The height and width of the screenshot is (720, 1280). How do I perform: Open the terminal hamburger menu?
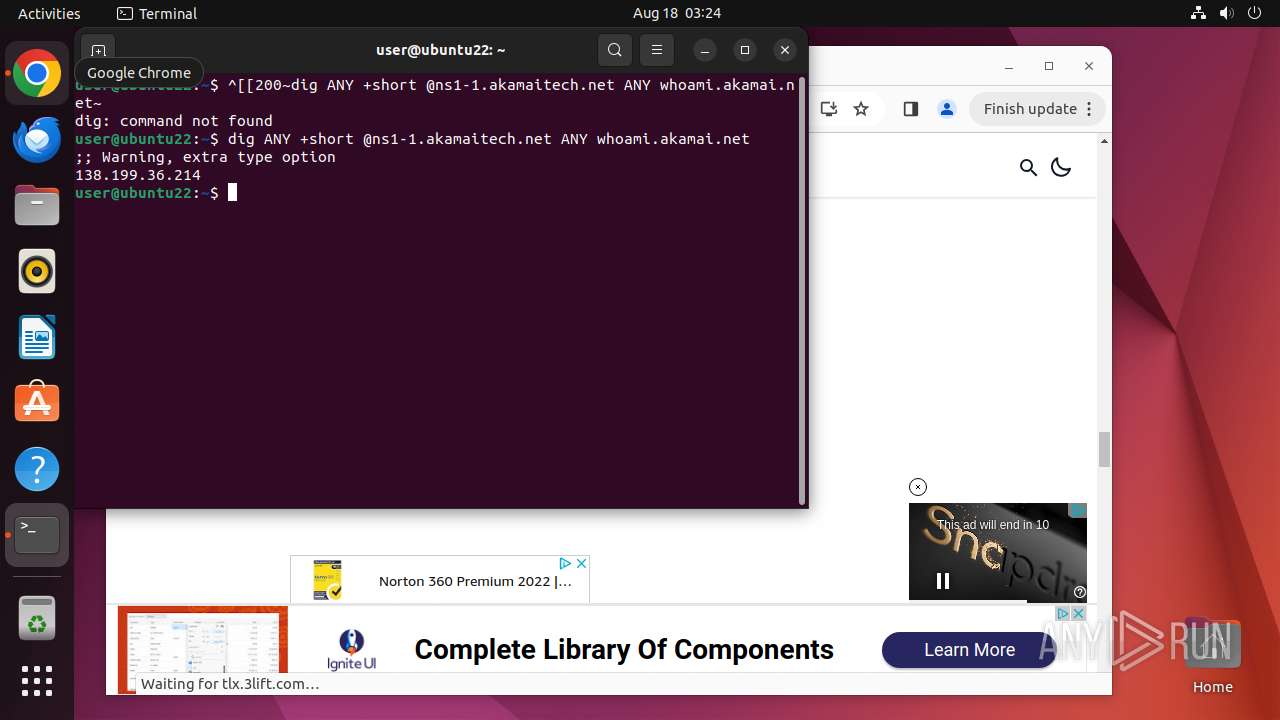(x=657, y=50)
